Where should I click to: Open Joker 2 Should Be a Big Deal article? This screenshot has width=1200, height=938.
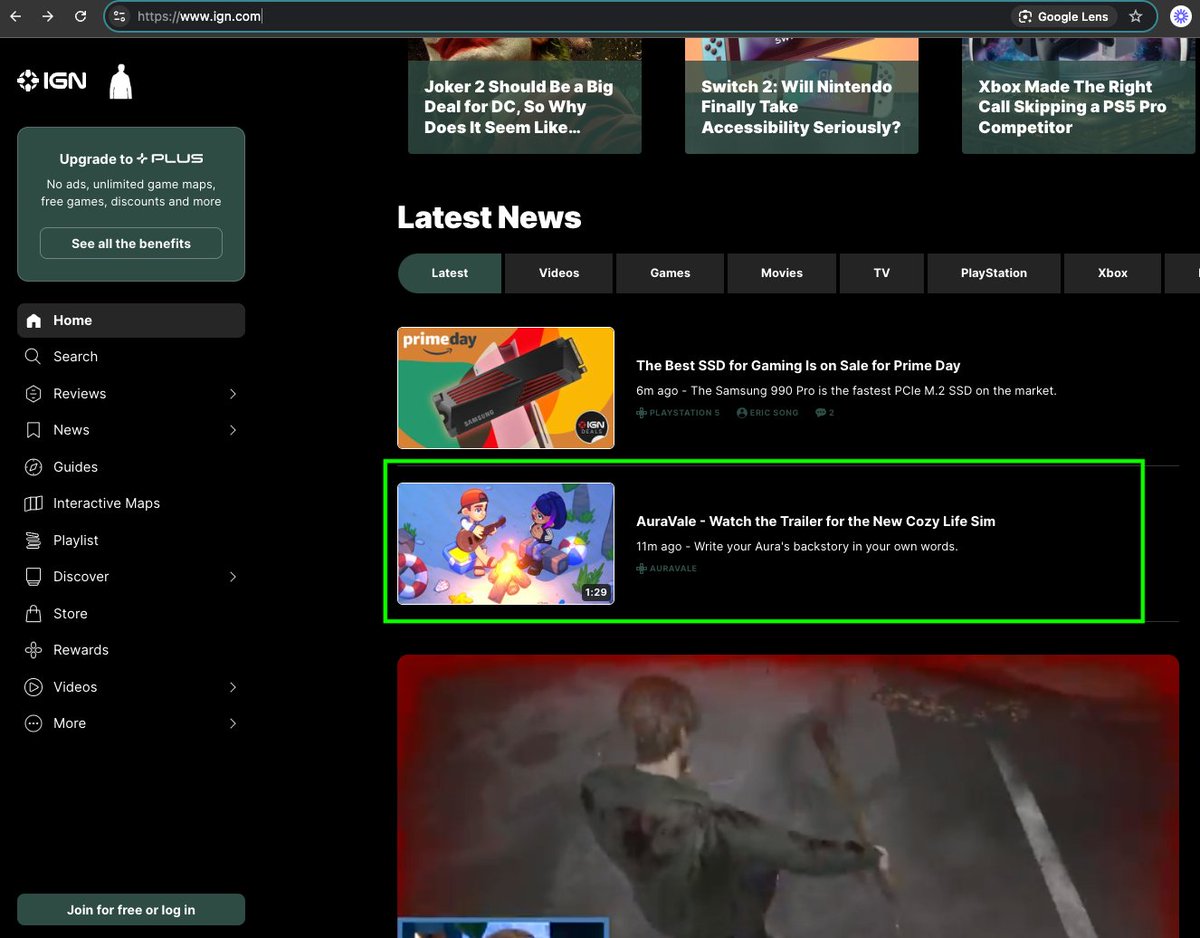coord(525,96)
